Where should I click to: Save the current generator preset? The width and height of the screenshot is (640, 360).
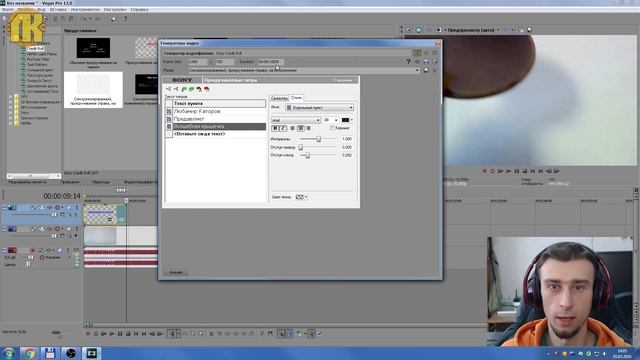tap(426, 70)
